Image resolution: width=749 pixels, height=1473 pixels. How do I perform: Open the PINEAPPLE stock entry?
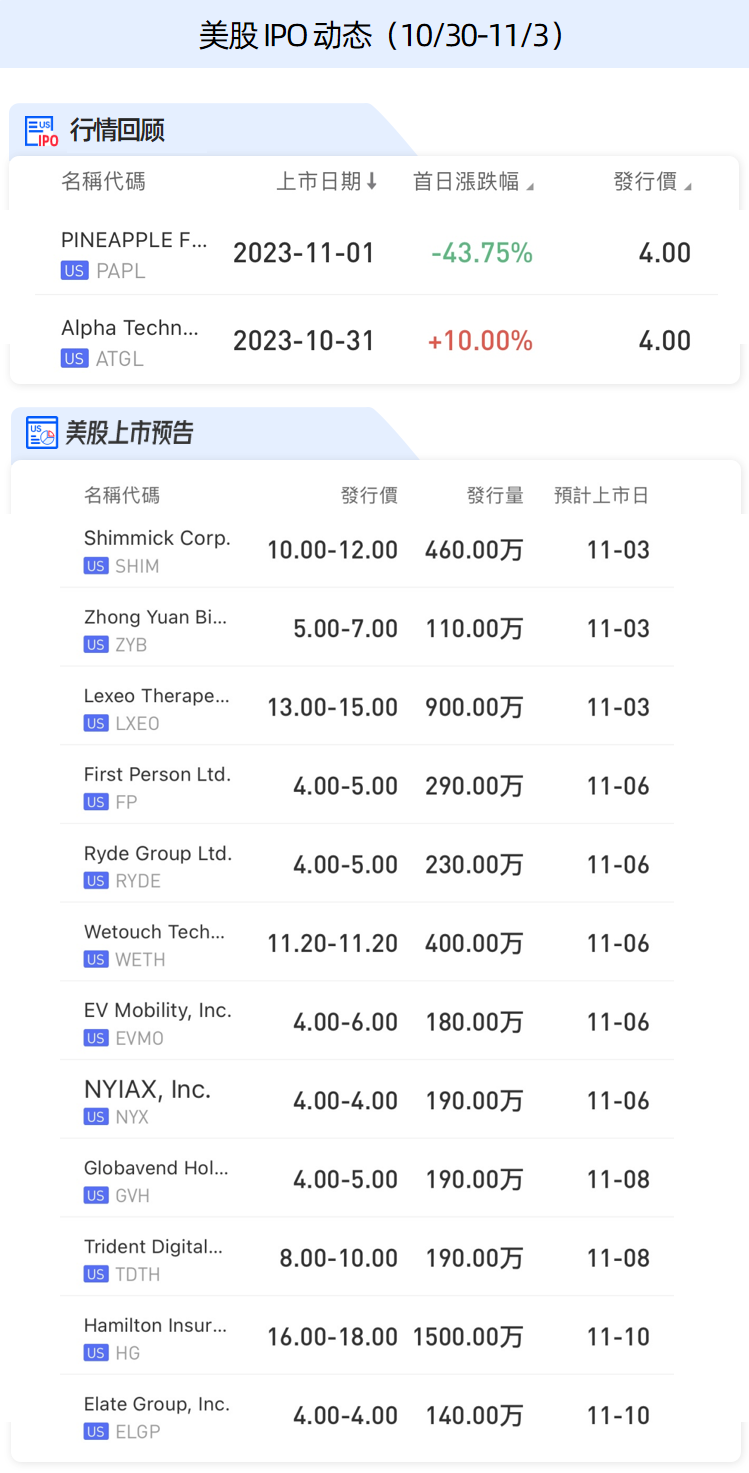pyautogui.click(x=134, y=240)
